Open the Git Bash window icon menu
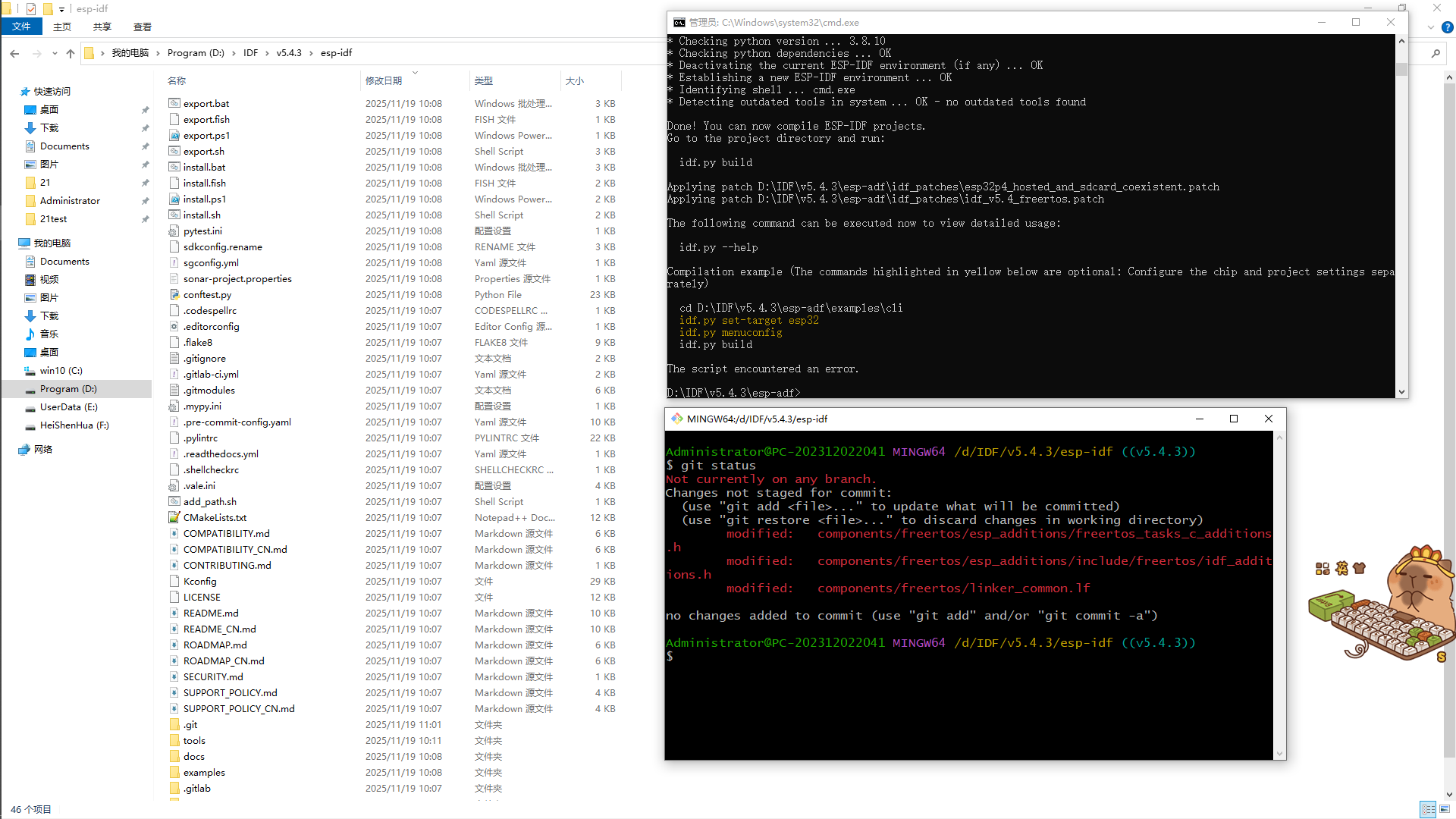The image size is (1456, 819). [676, 419]
